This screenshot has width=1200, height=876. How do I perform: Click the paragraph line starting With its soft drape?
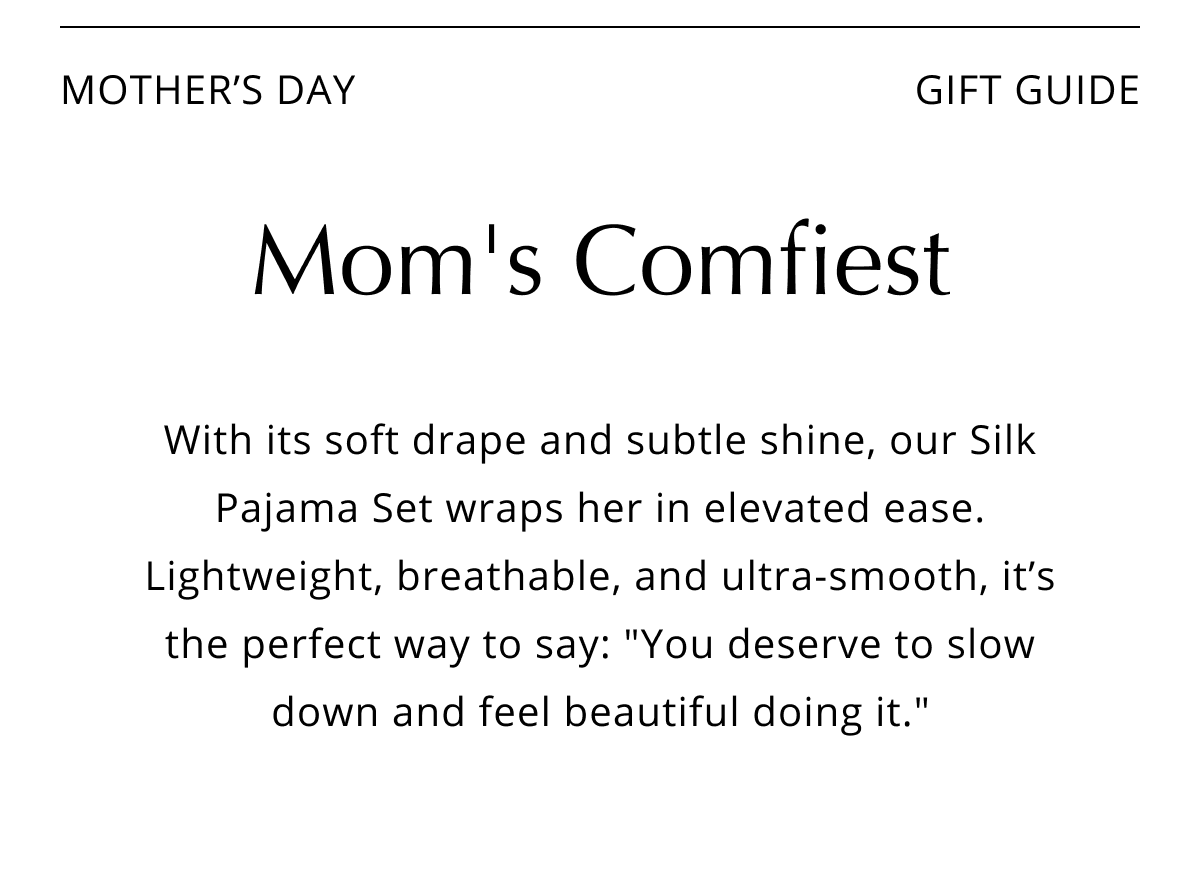click(600, 441)
